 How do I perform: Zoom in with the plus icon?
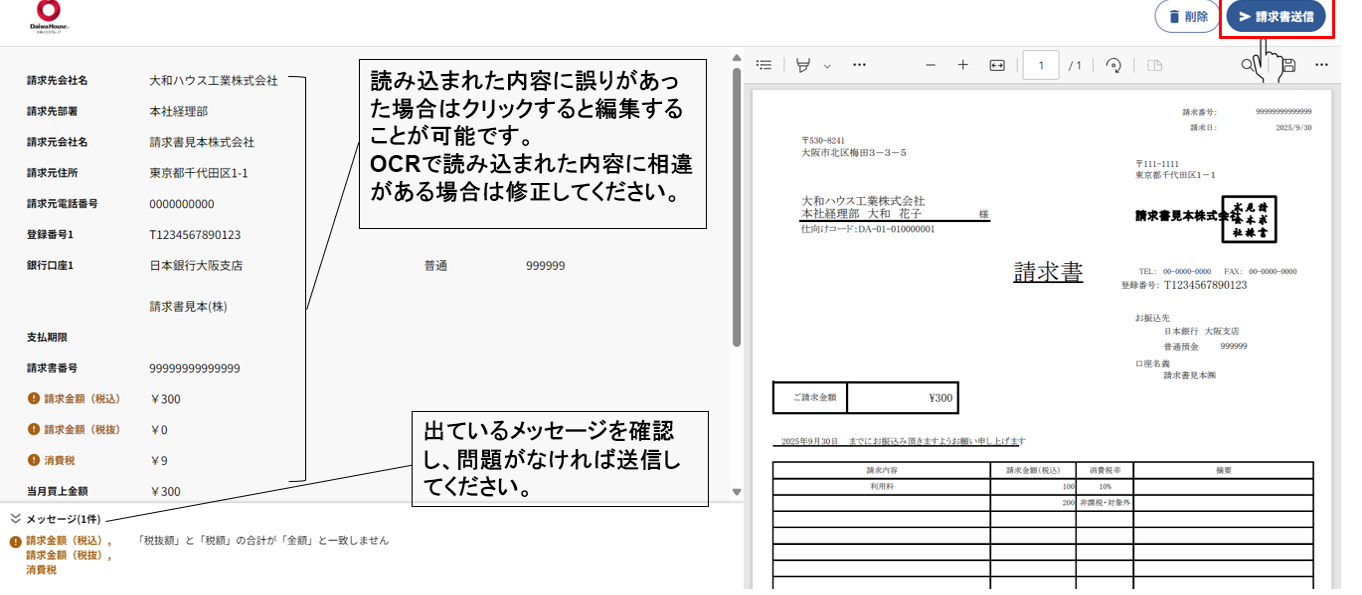(963, 65)
